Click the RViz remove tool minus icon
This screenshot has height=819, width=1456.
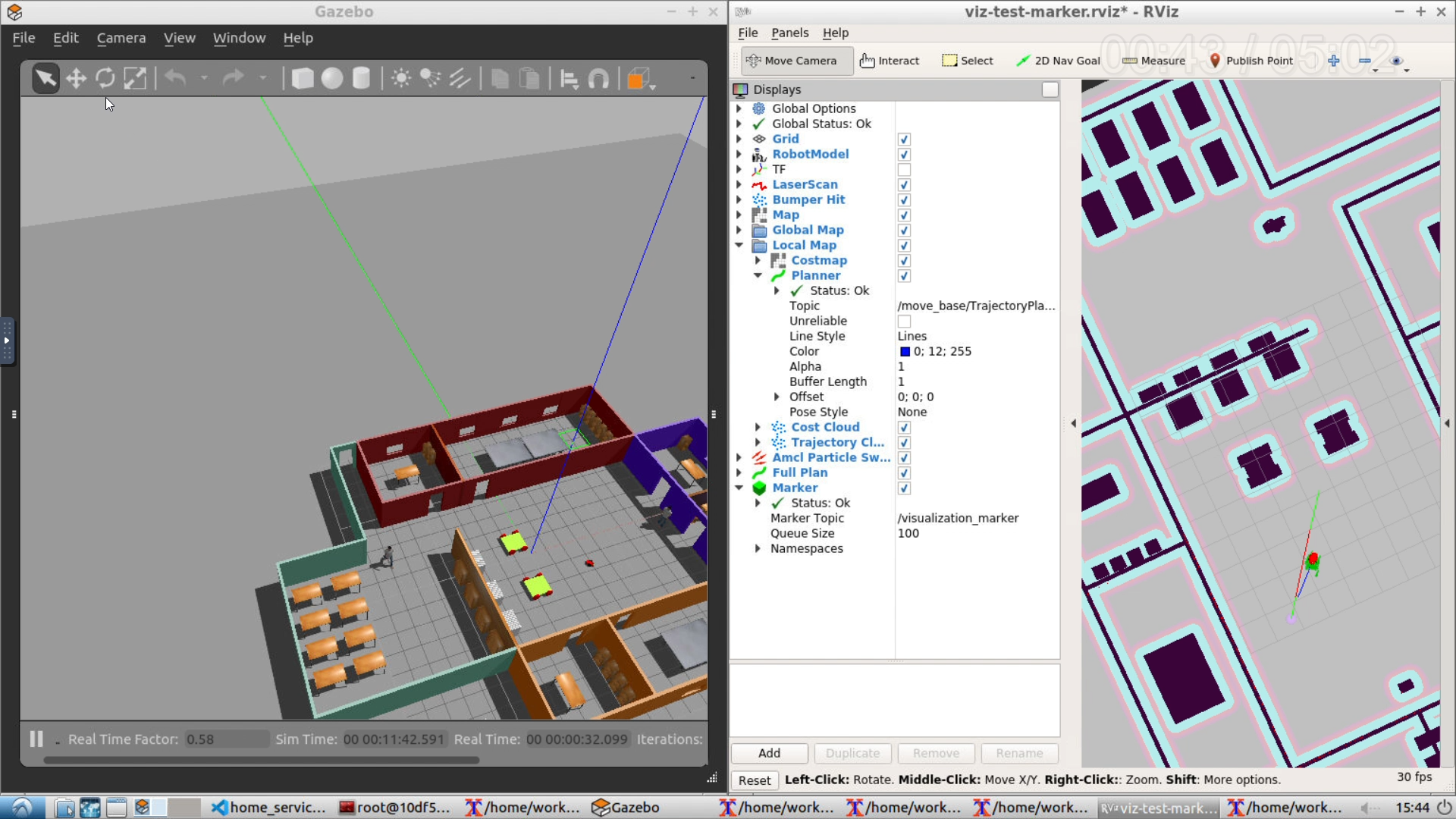tap(1365, 61)
